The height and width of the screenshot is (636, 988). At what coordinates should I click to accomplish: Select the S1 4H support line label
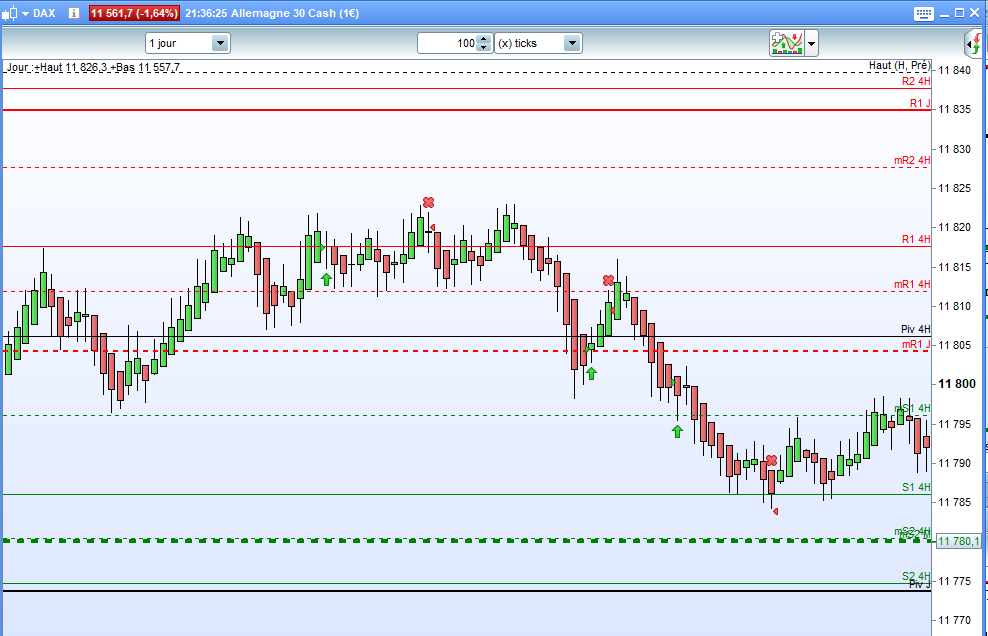[x=916, y=487]
